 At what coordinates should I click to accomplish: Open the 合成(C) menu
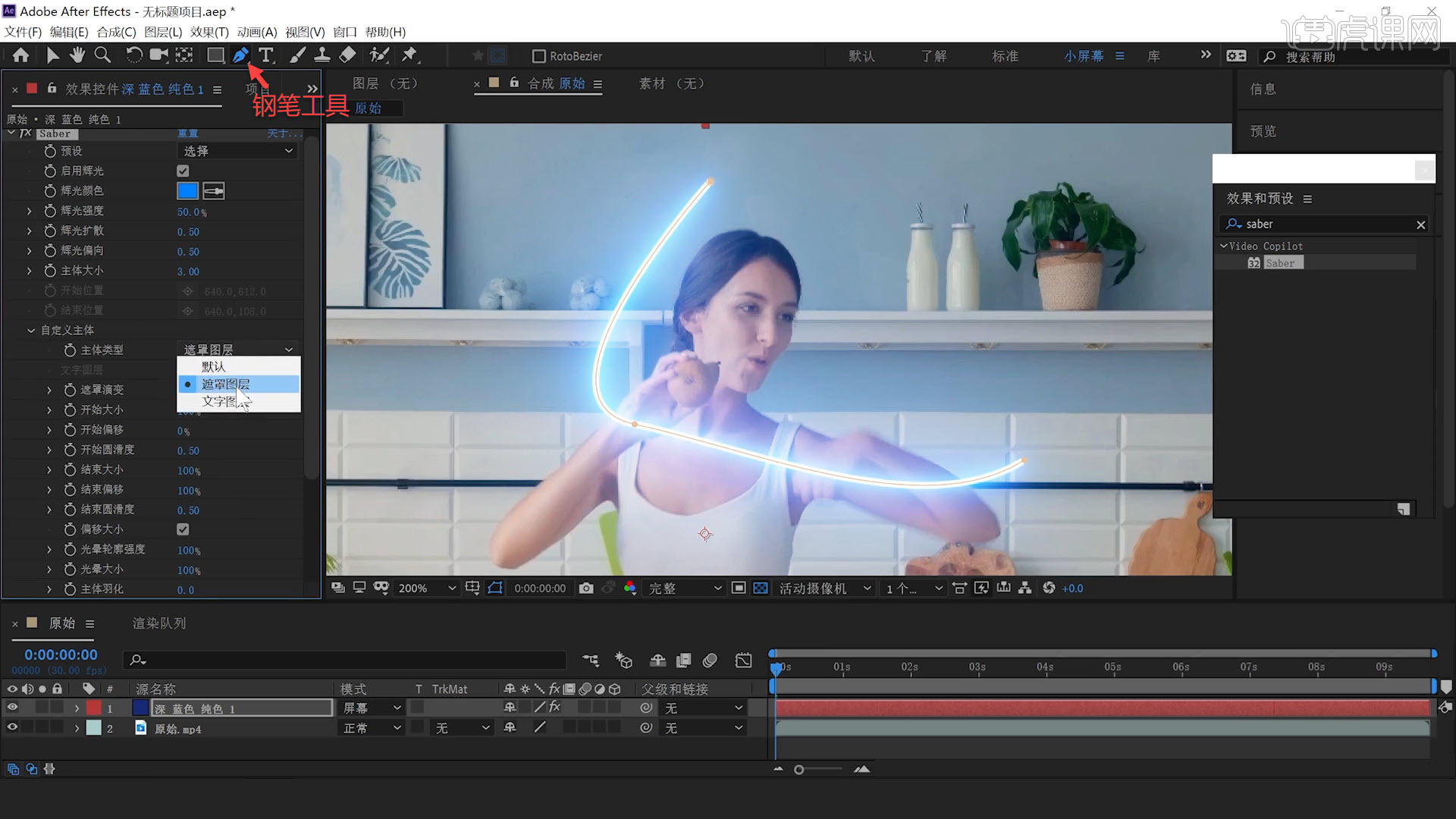[x=116, y=32]
